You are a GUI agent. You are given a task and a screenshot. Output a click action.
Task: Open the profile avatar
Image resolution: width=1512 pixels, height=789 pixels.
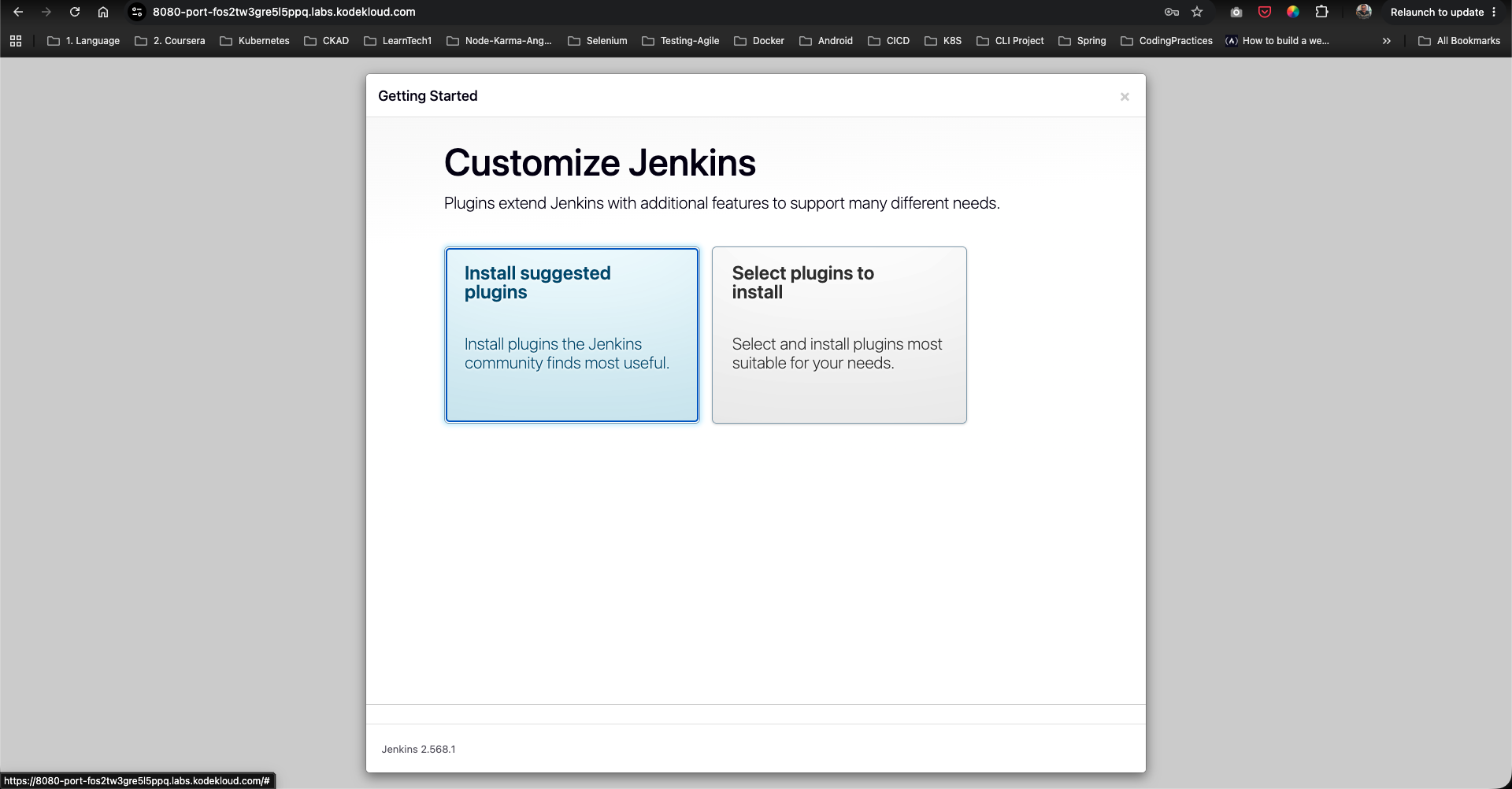pos(1364,12)
